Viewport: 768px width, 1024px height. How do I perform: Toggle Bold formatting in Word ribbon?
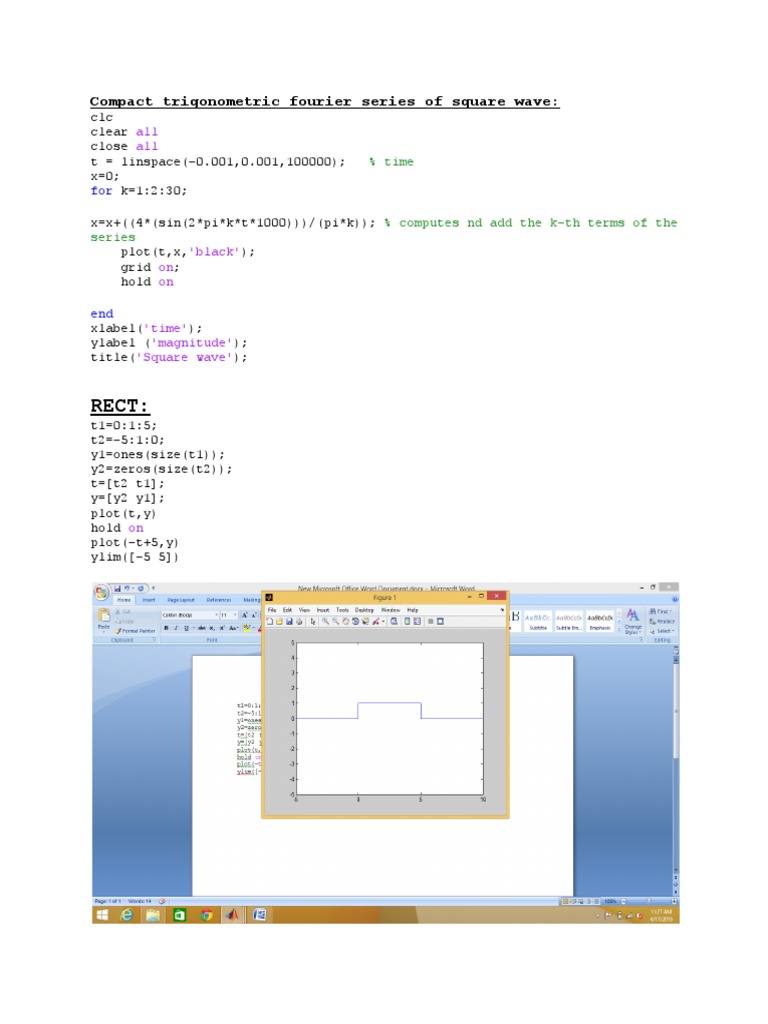[x=166, y=628]
